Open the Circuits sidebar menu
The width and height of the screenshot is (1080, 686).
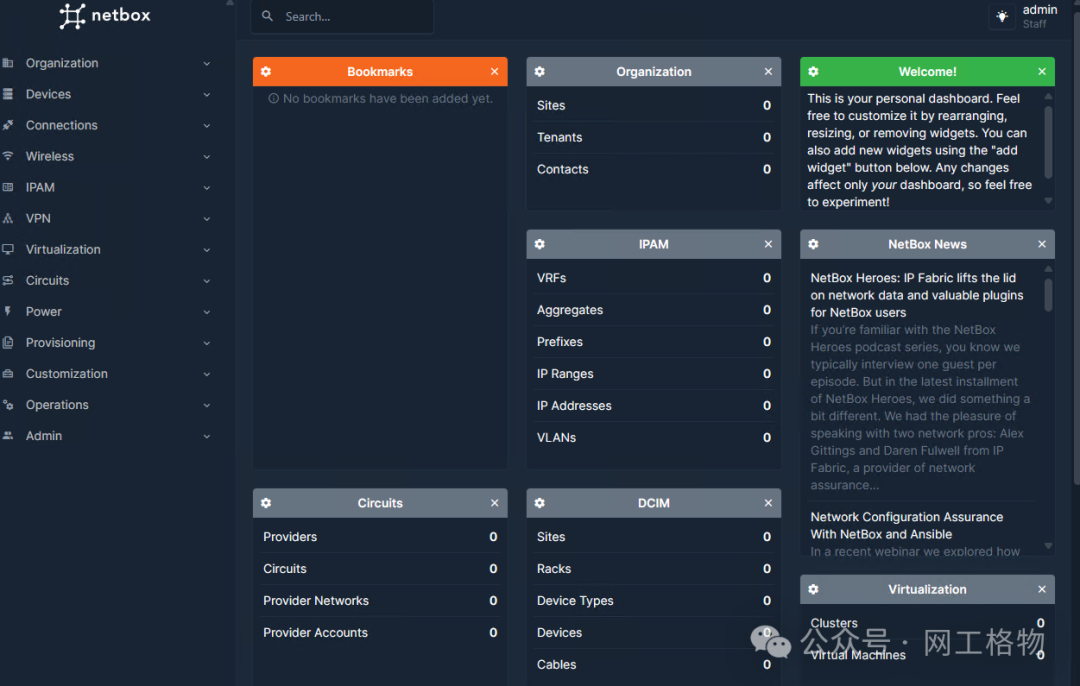click(x=107, y=281)
